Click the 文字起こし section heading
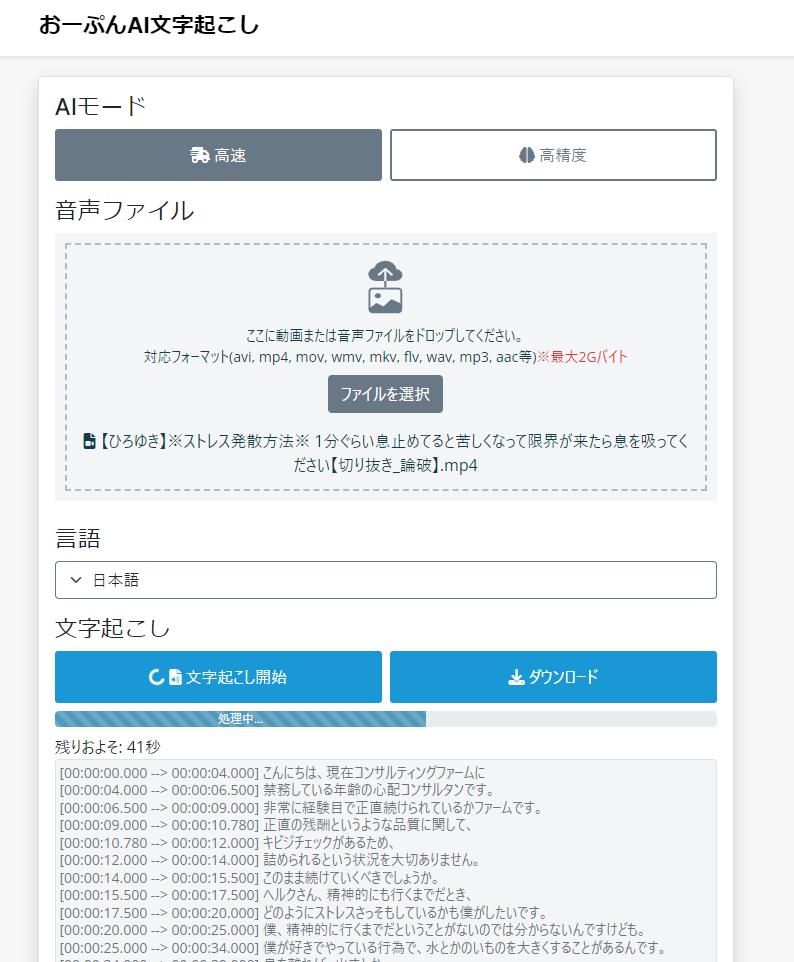The height and width of the screenshot is (962, 794). (113, 628)
